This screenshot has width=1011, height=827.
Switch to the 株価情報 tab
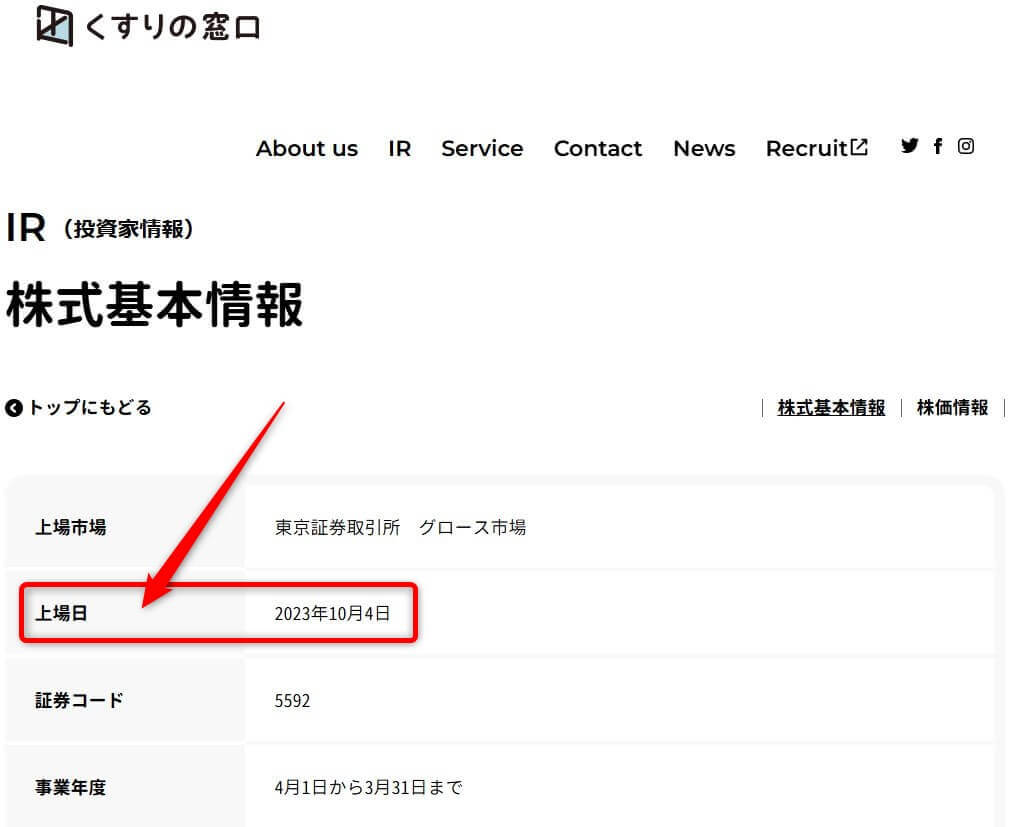click(952, 408)
